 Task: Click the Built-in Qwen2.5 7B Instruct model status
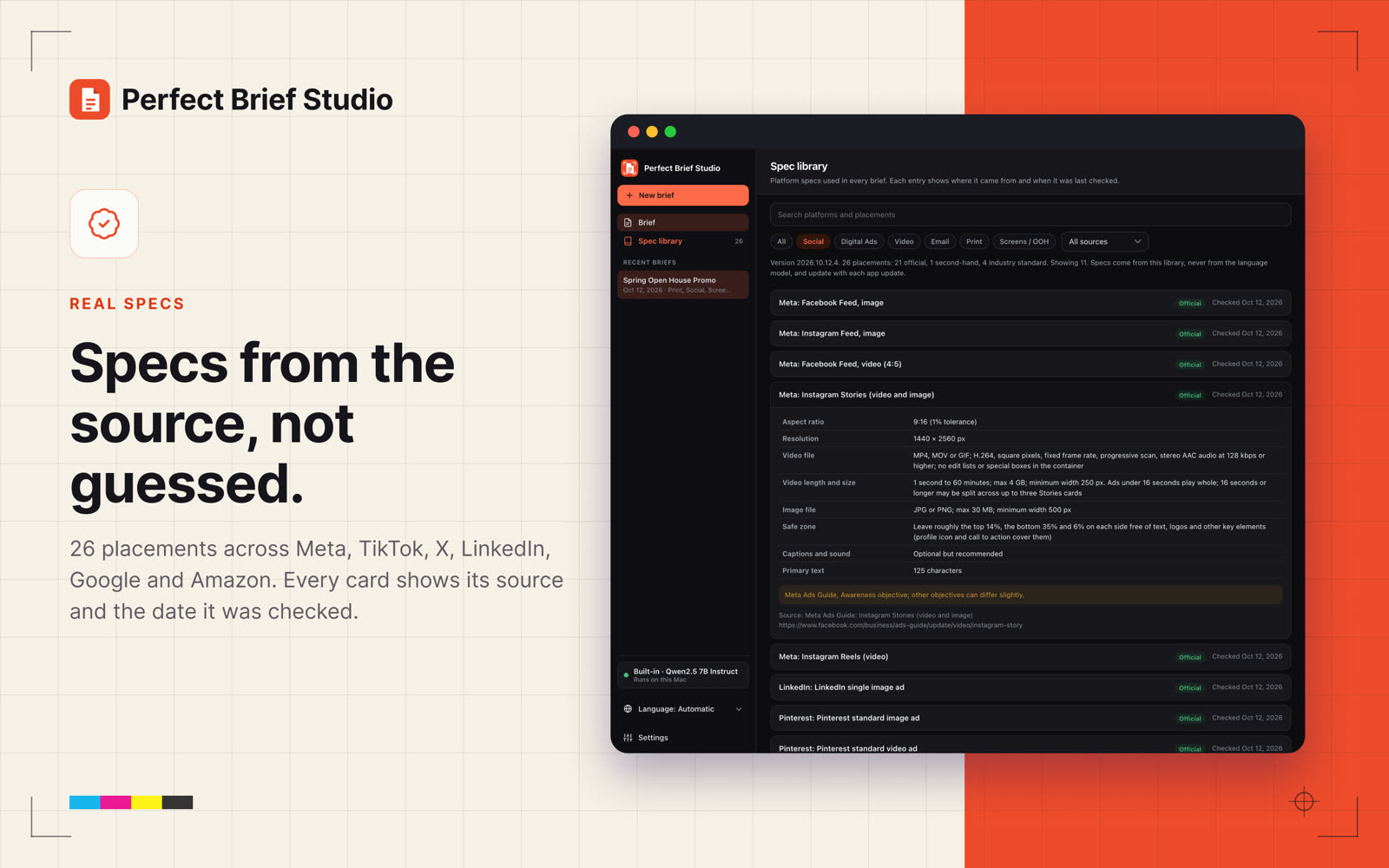[682, 674]
